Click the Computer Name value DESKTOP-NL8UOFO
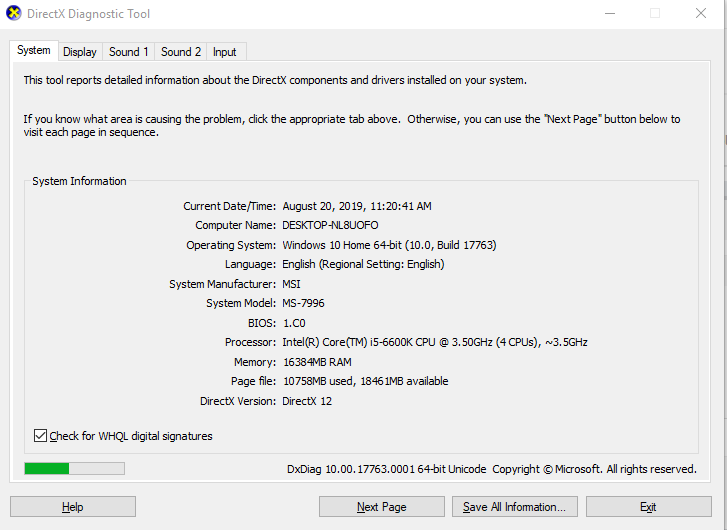This screenshot has height=530, width=727. click(x=330, y=225)
